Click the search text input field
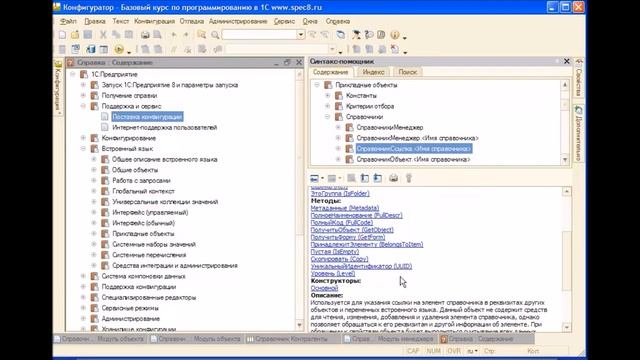 [x=260, y=35]
